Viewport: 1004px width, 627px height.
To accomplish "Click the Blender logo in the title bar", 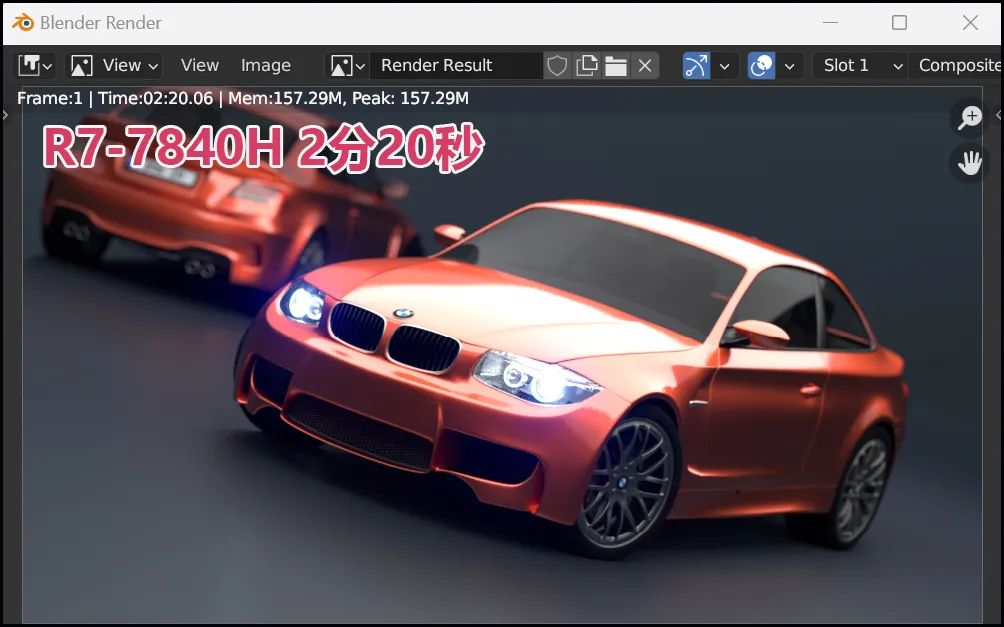I will [x=22, y=22].
